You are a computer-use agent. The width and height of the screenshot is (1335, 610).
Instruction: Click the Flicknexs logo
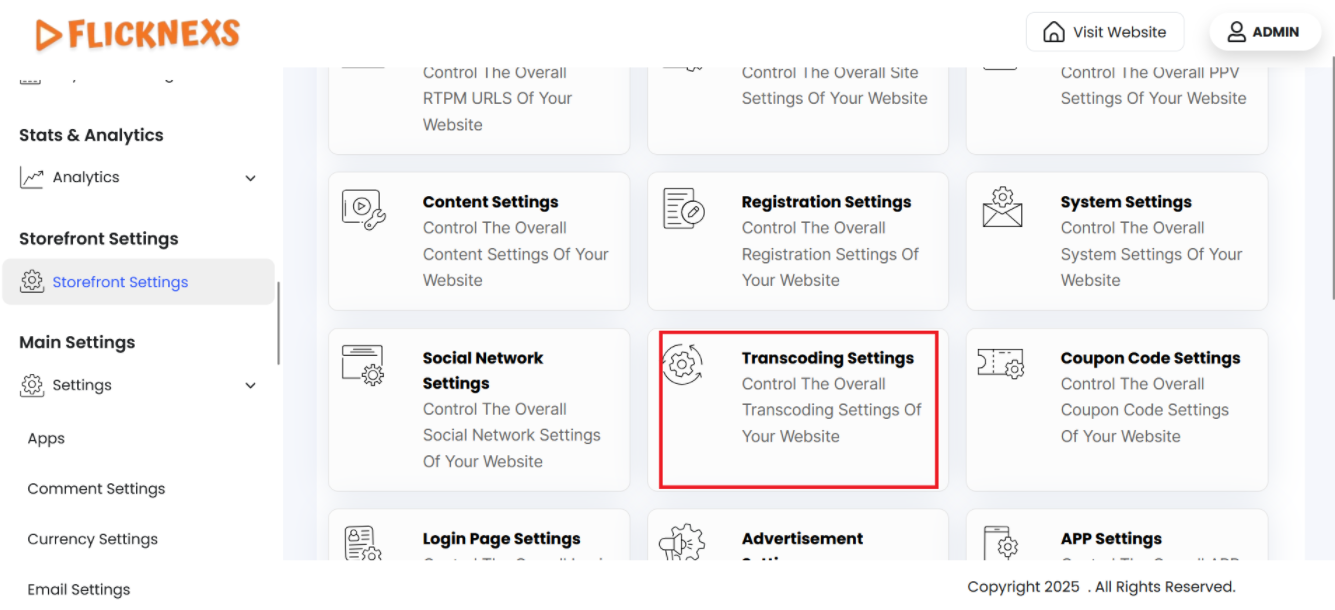pyautogui.click(x=138, y=34)
